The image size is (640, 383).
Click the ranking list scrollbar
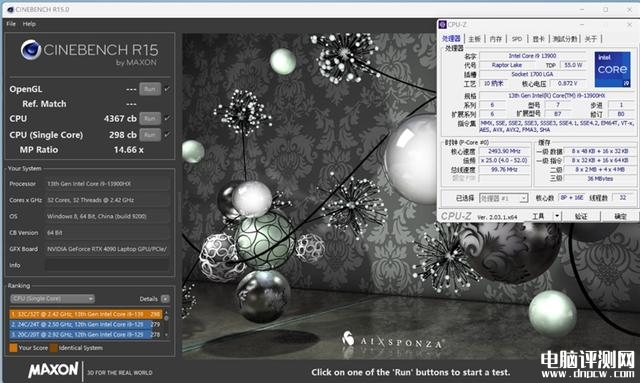(x=166, y=324)
